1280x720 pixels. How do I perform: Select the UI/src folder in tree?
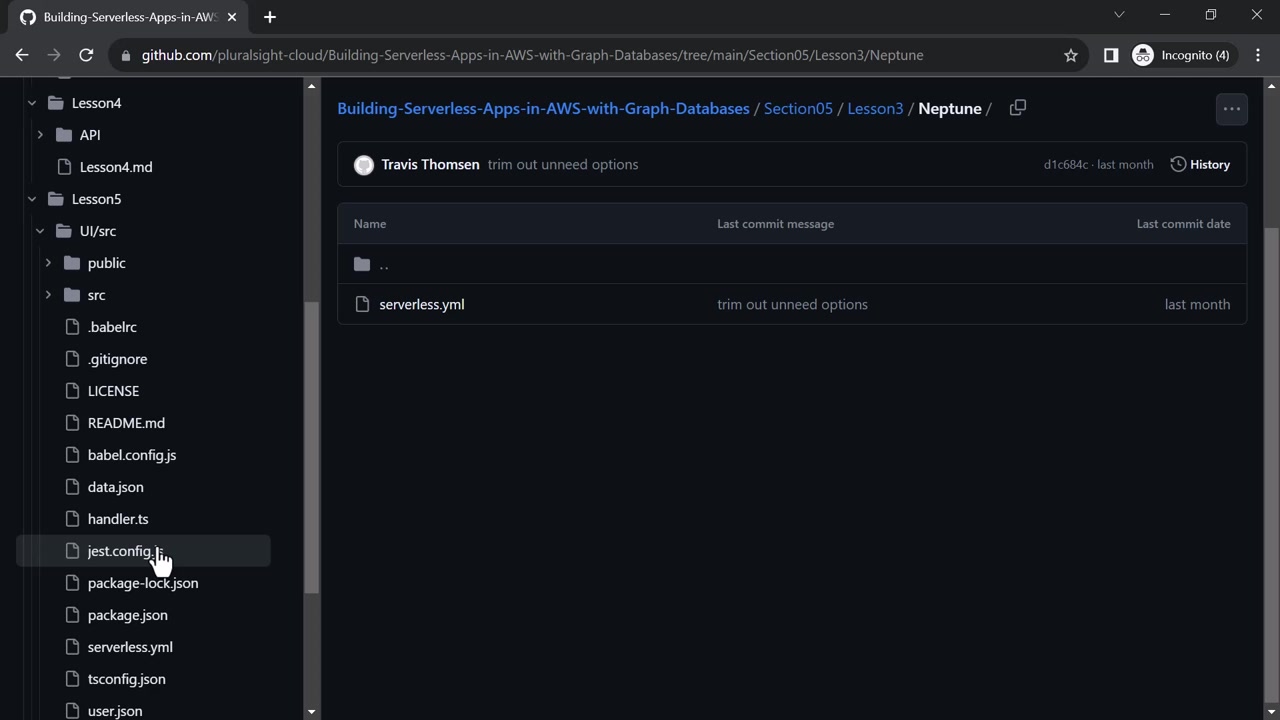tap(98, 231)
